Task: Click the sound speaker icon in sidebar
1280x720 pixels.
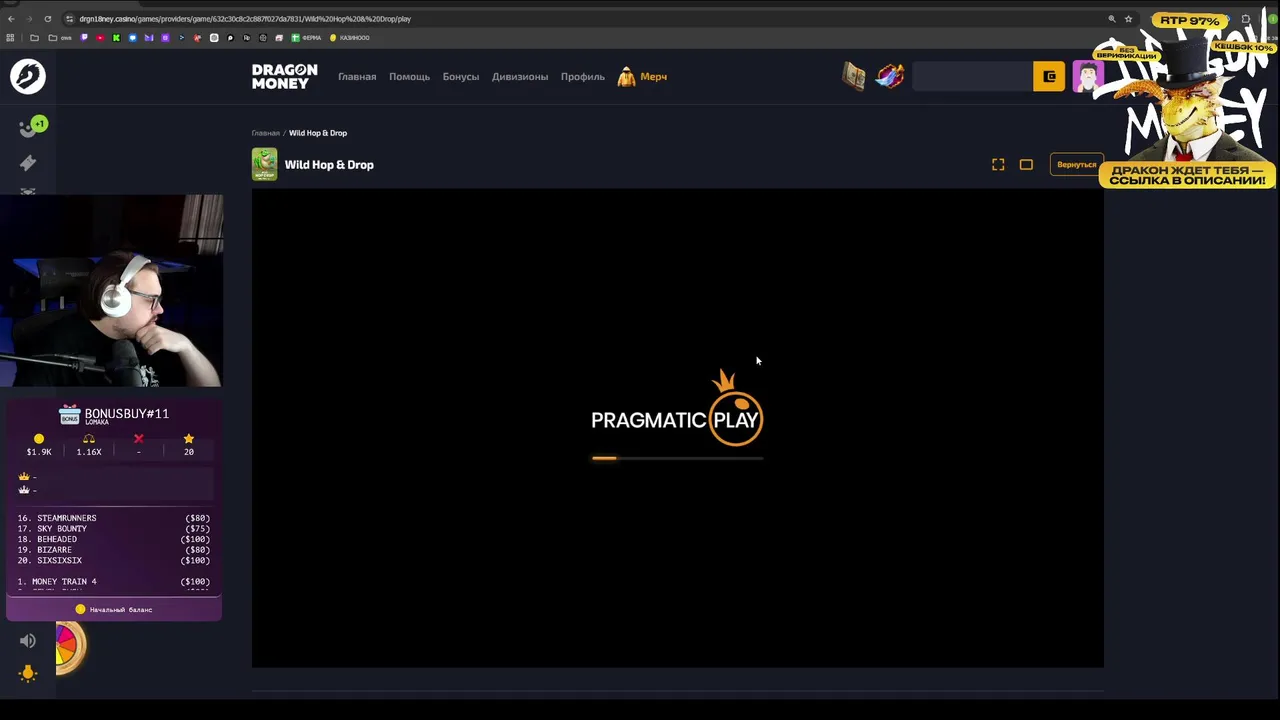Action: coord(28,641)
